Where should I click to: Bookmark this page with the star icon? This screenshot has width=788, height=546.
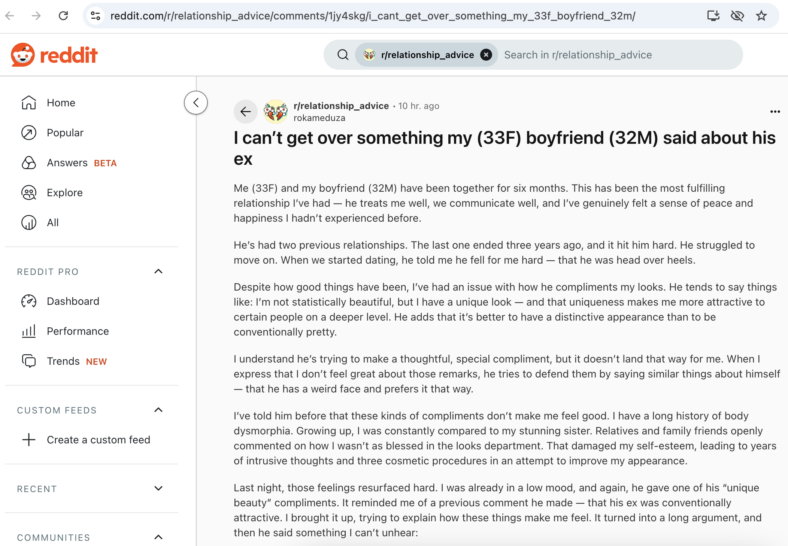point(761,16)
